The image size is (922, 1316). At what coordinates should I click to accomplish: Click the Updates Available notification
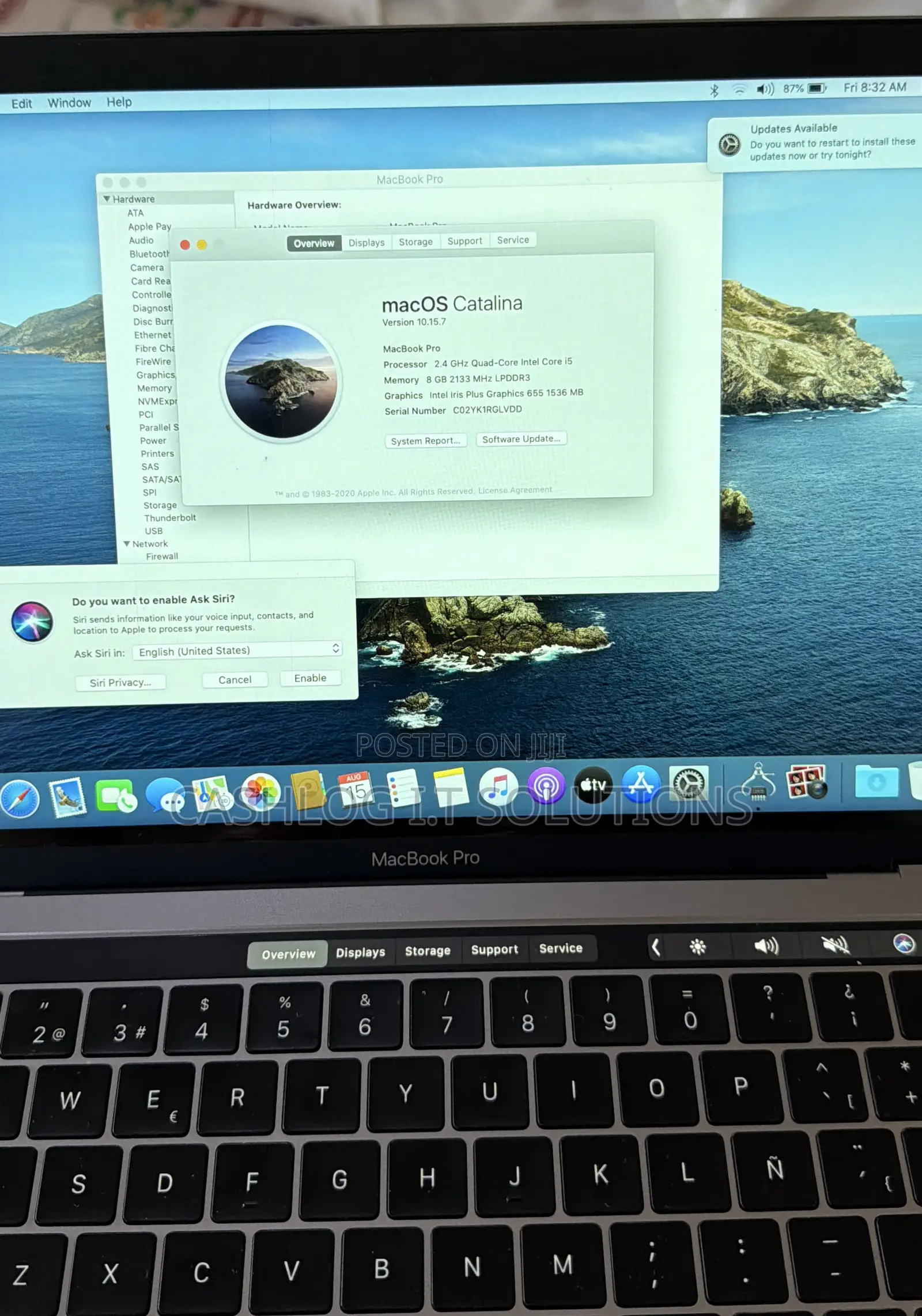(815, 143)
